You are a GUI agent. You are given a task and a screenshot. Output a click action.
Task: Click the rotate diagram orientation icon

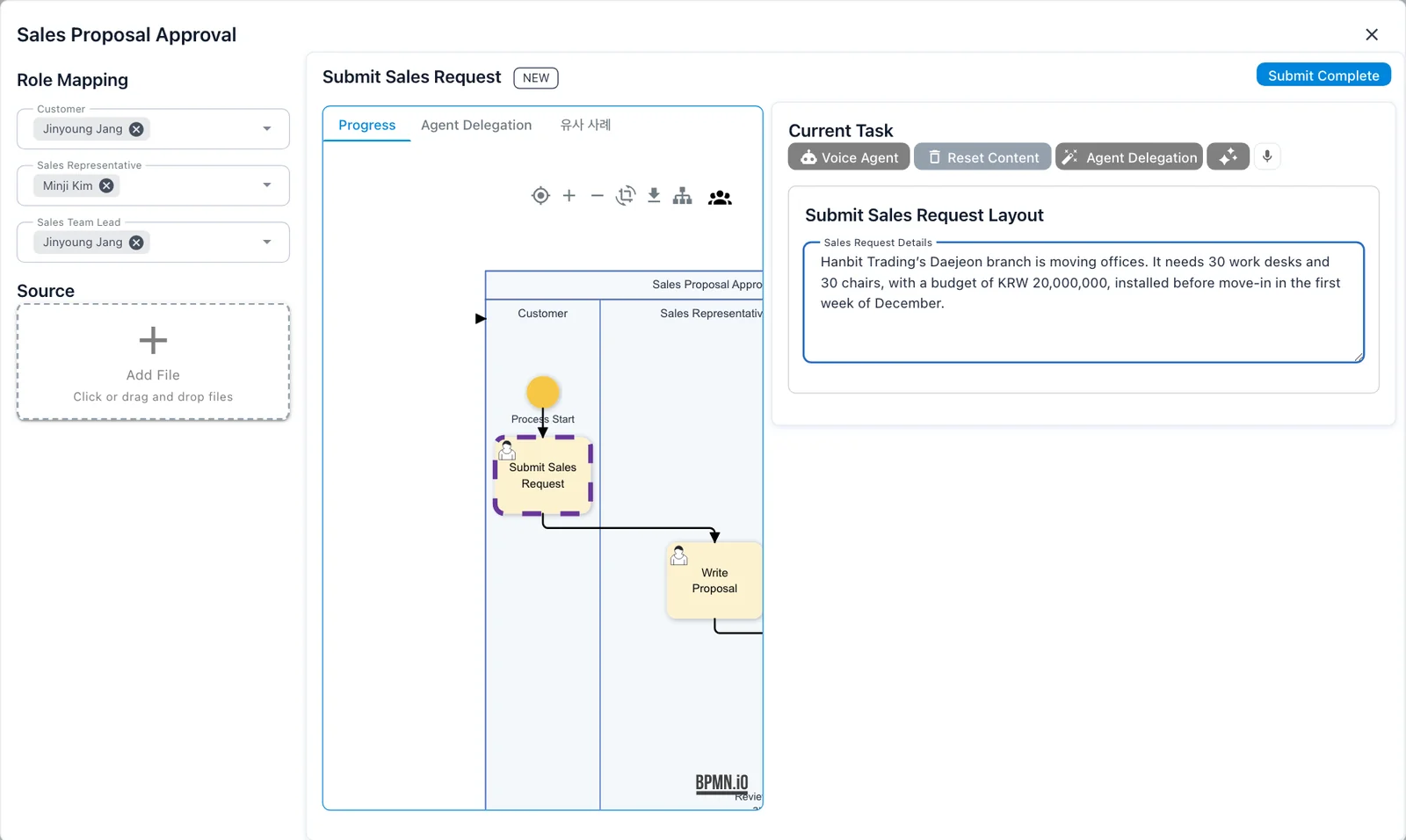tap(626, 196)
